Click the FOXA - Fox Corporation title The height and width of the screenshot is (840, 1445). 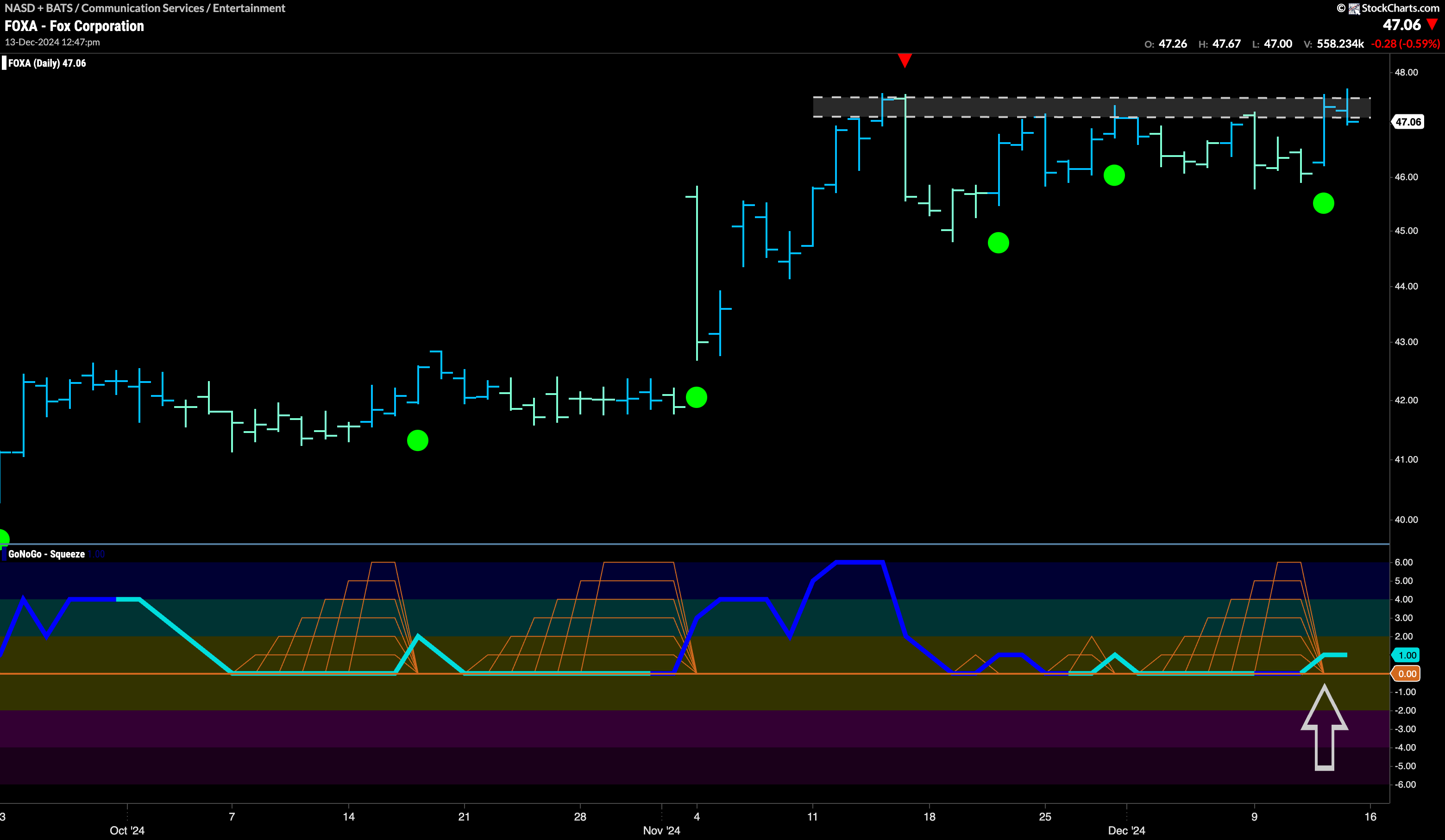click(74, 26)
